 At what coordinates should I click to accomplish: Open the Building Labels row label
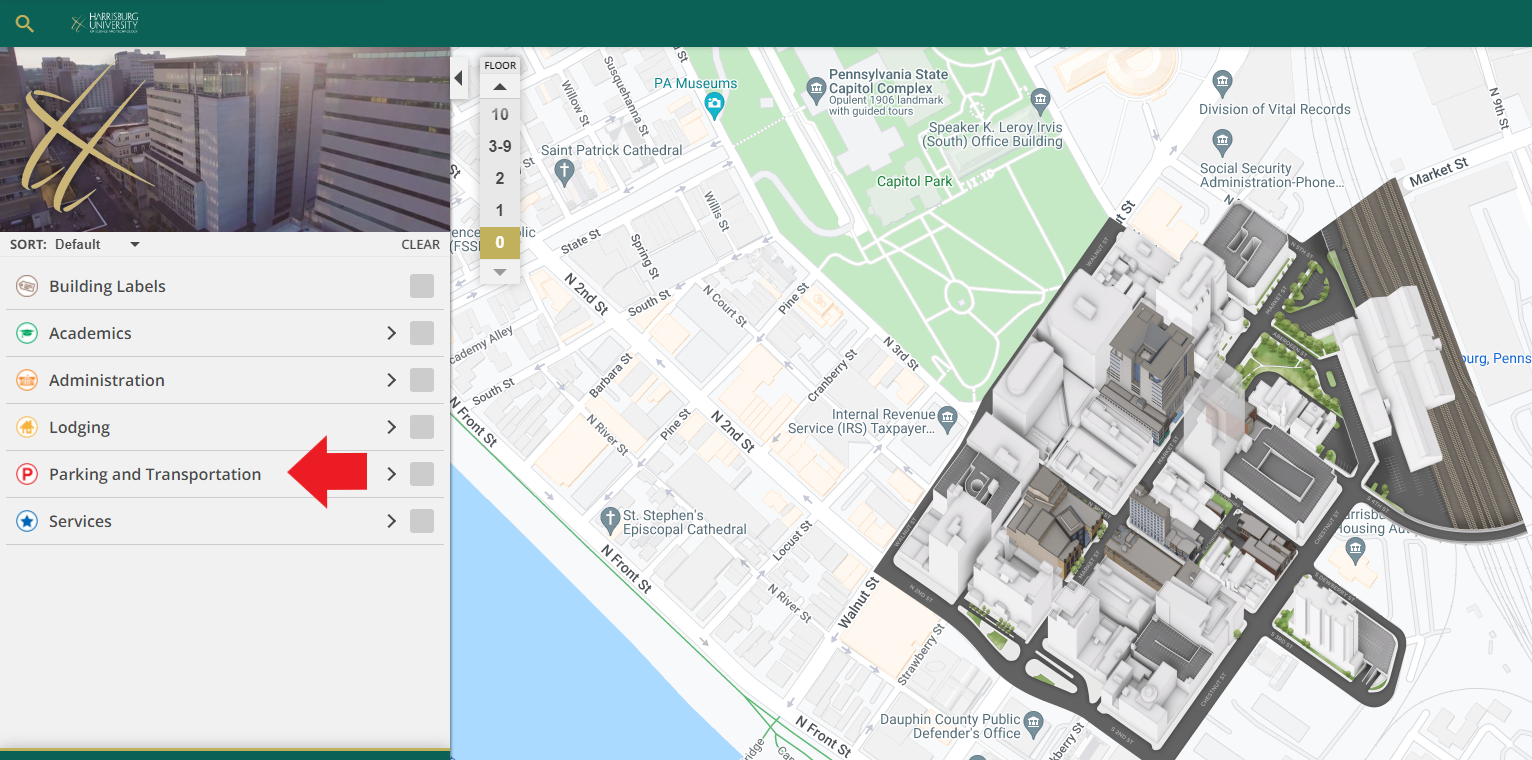point(108,286)
